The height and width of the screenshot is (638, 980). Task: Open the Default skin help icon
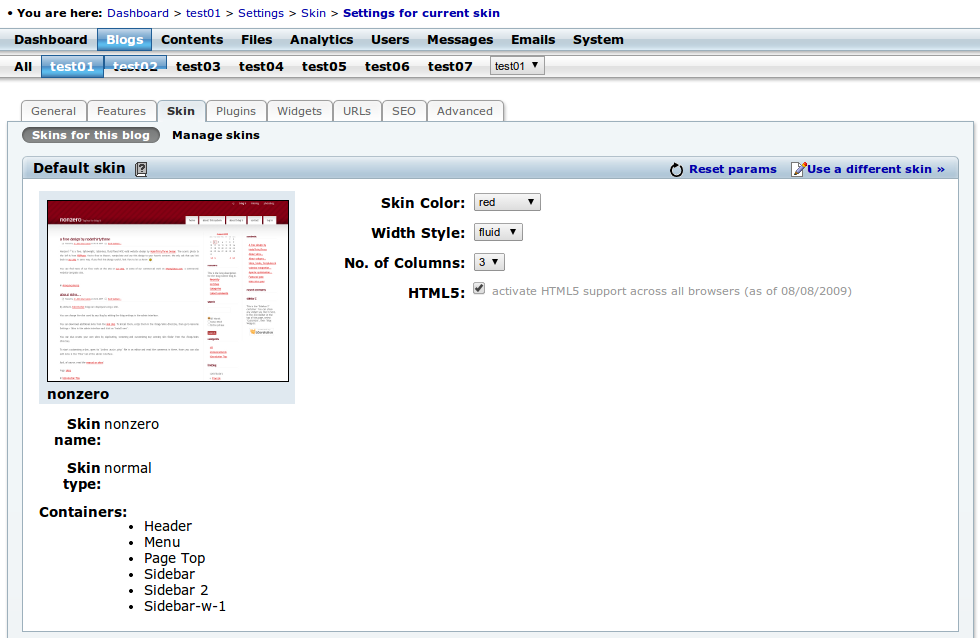[141, 169]
